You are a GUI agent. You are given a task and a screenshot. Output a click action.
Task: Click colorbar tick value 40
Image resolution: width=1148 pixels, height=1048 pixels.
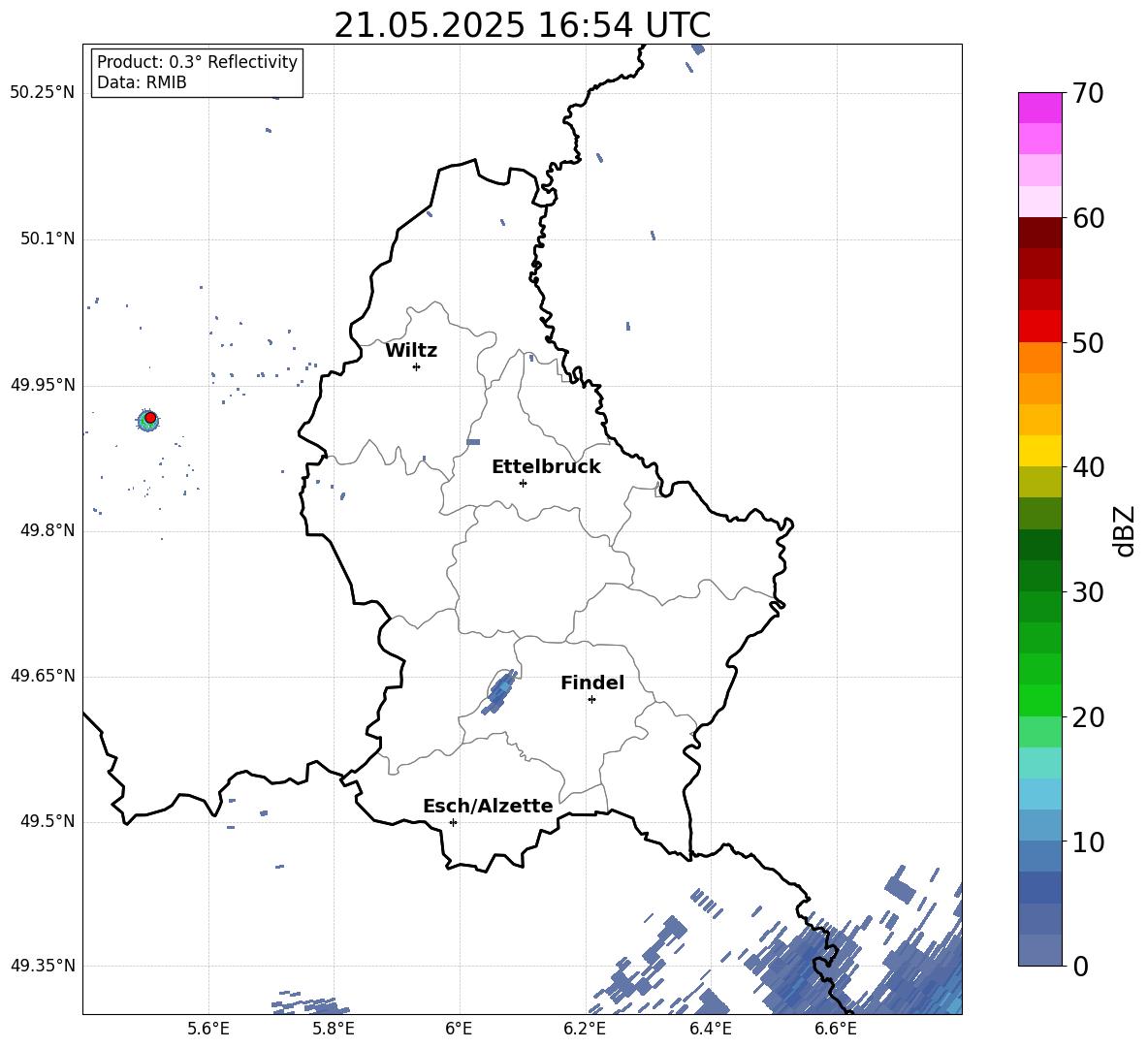click(1089, 467)
